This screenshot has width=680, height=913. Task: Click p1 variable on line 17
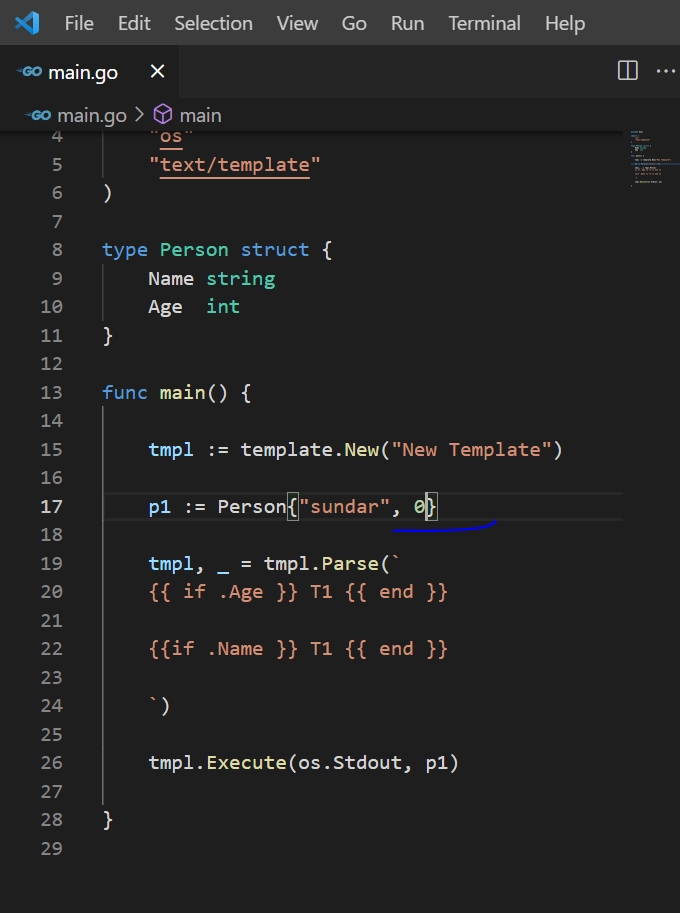160,507
